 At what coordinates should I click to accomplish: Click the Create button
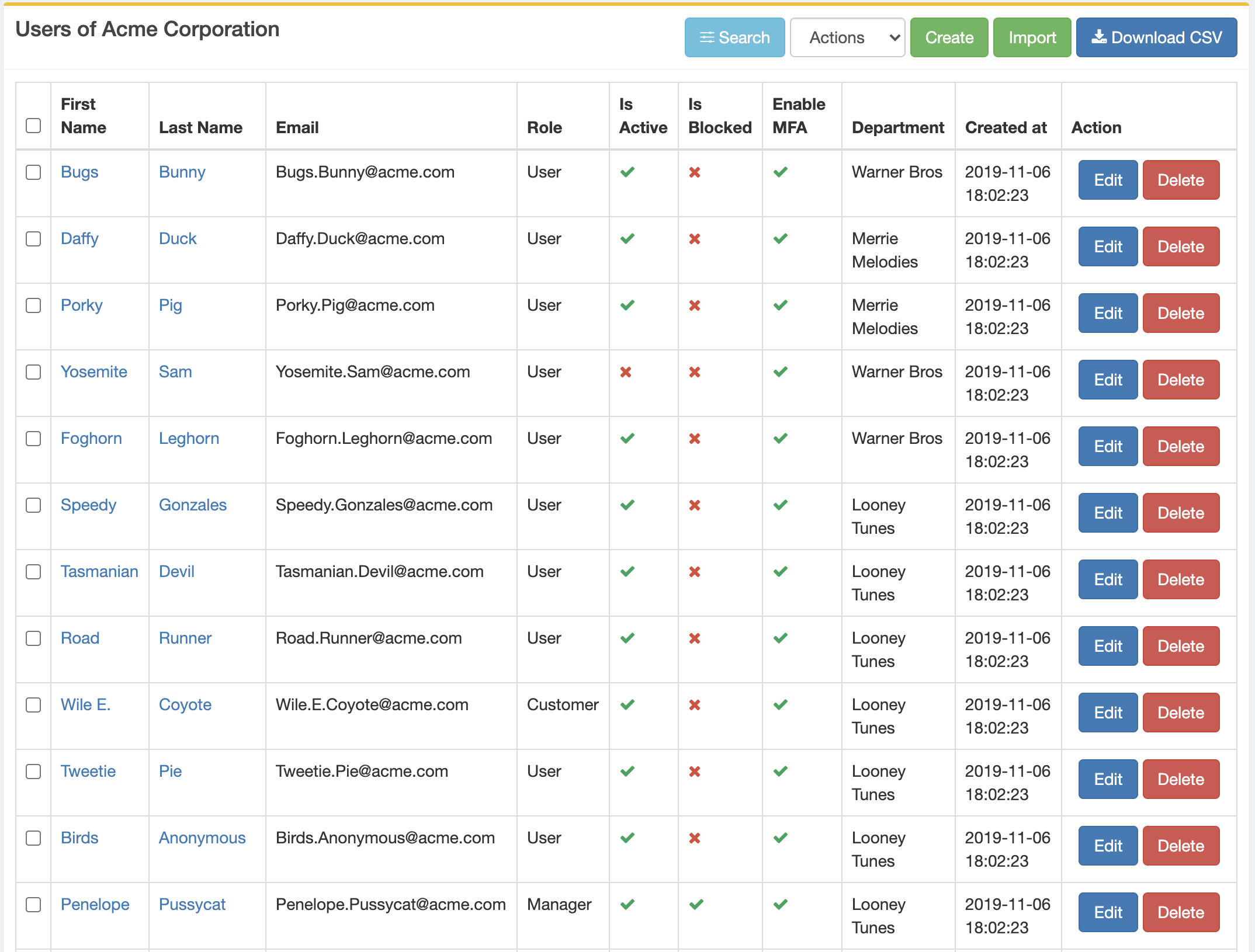click(x=949, y=37)
